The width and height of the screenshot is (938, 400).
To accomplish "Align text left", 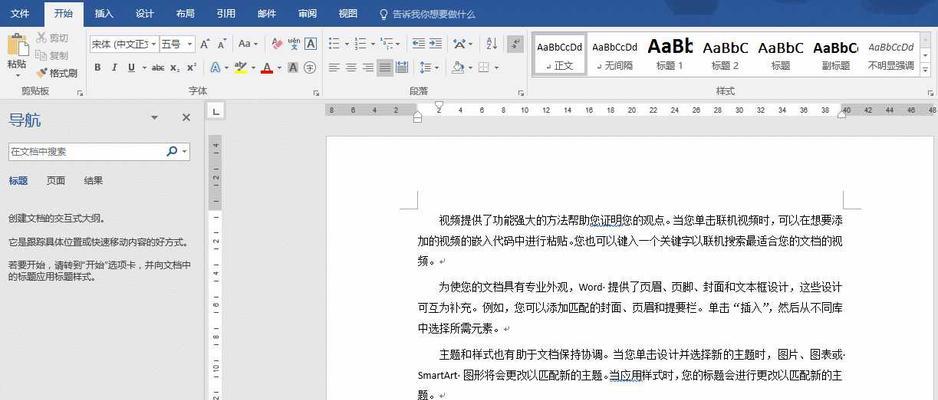I will [x=334, y=68].
